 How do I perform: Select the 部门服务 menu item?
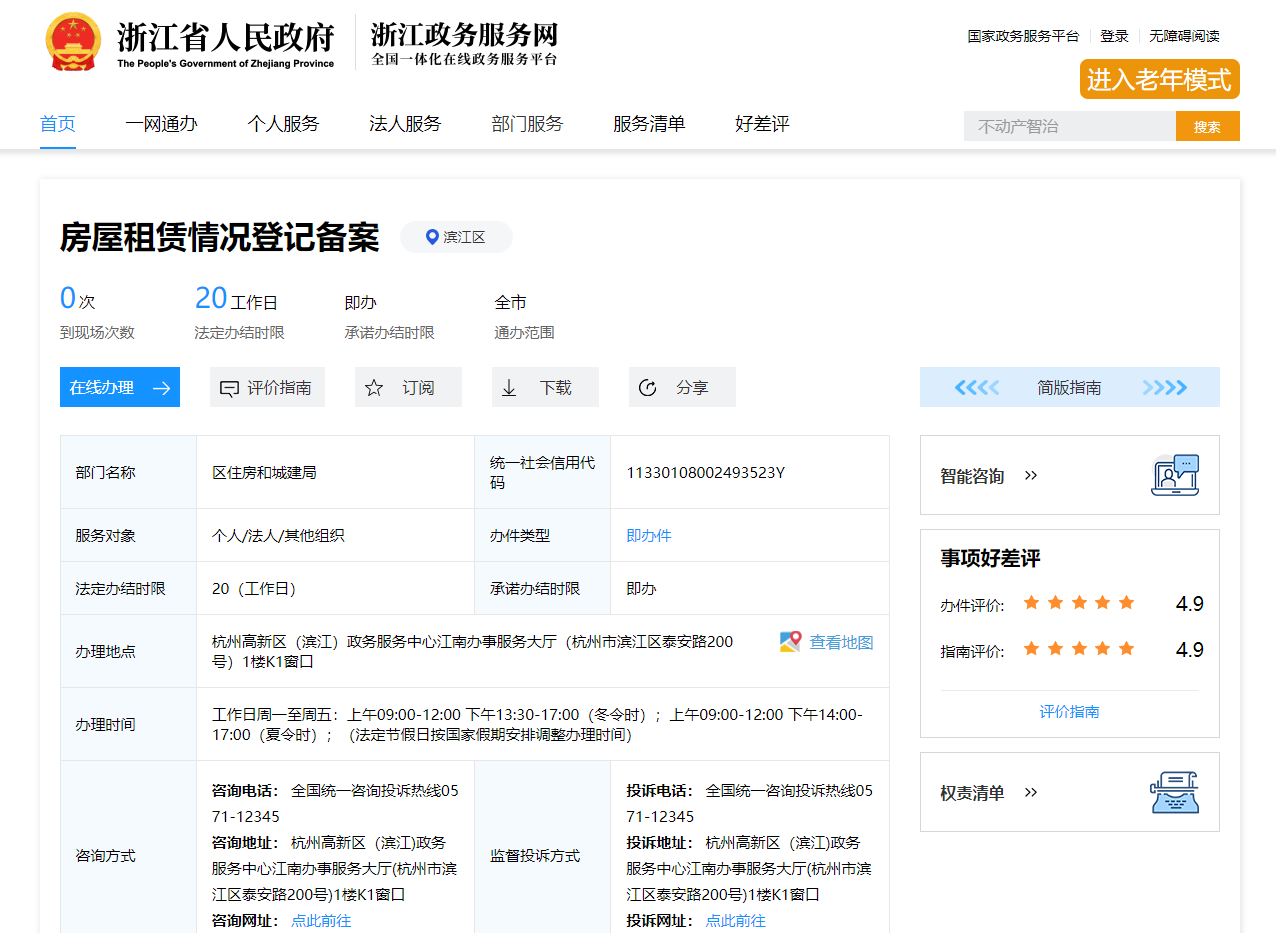click(x=527, y=124)
